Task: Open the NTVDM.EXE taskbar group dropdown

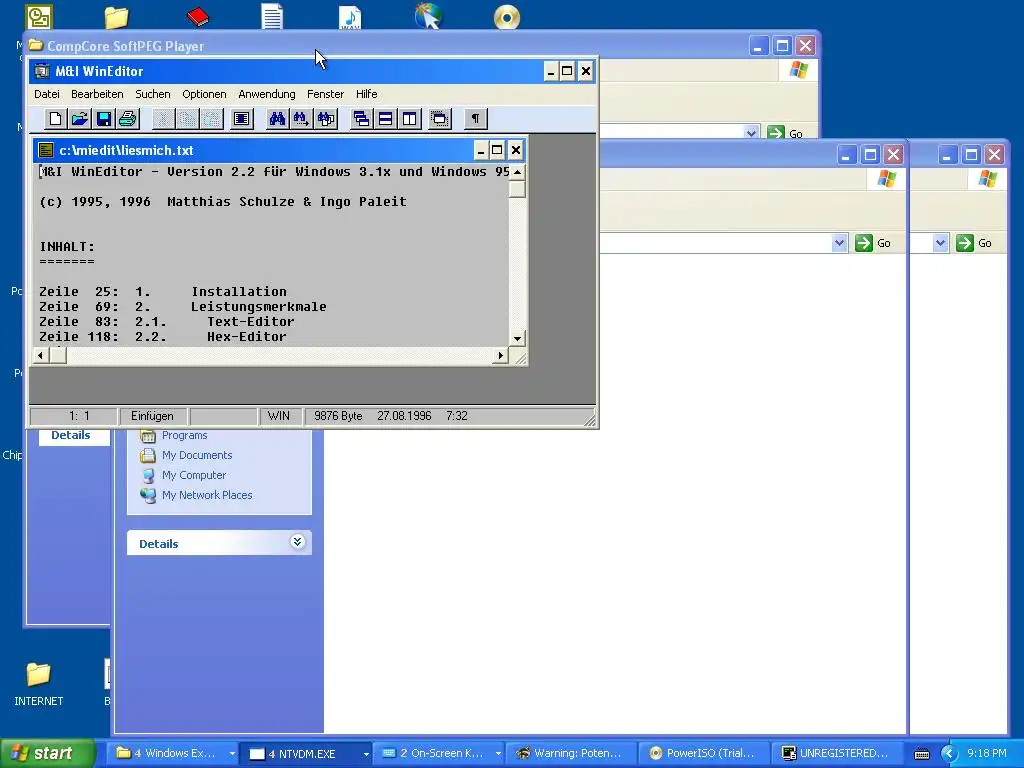Action: pos(366,754)
